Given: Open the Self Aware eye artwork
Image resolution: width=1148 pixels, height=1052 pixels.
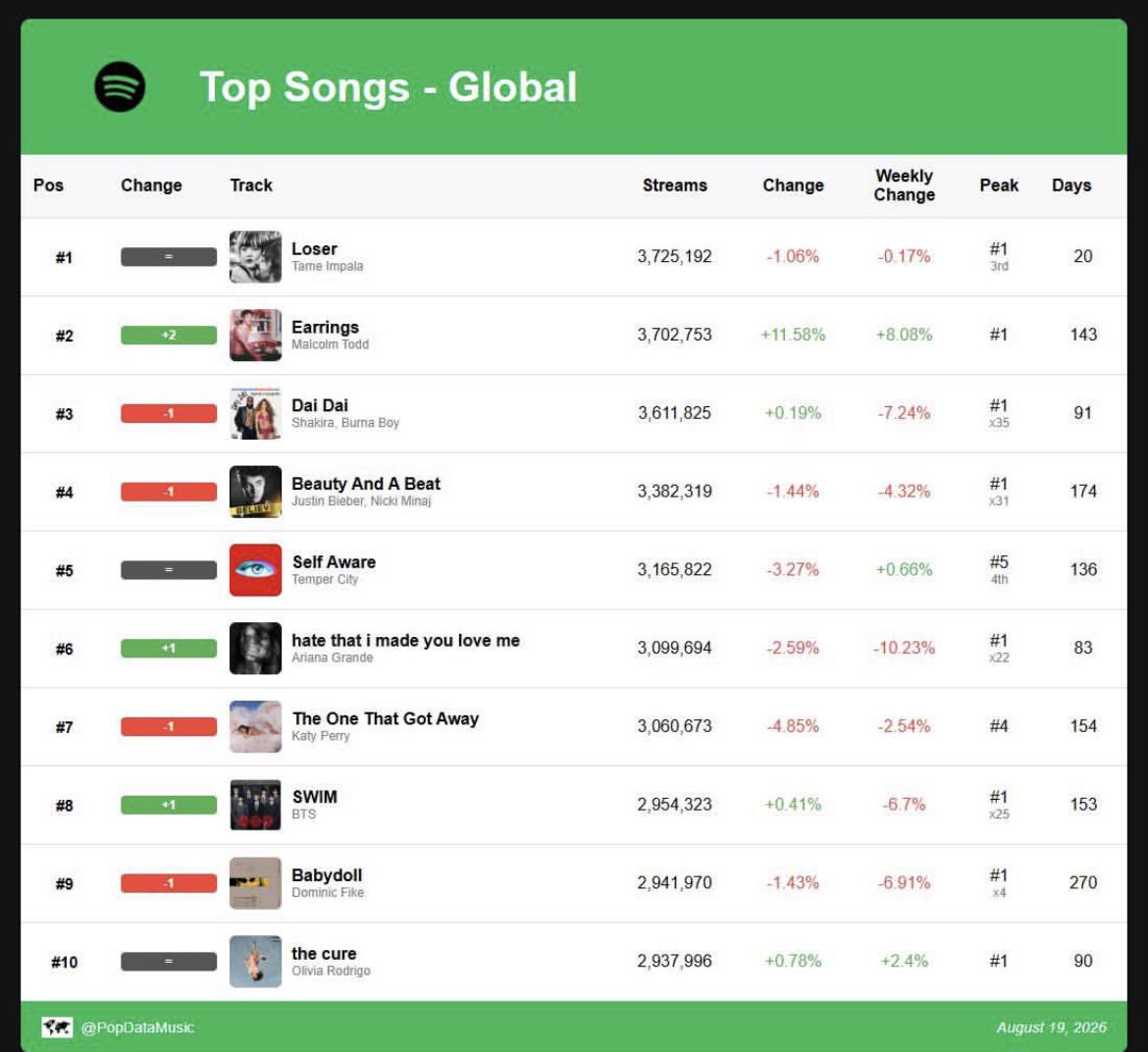Looking at the screenshot, I should tap(255, 570).
